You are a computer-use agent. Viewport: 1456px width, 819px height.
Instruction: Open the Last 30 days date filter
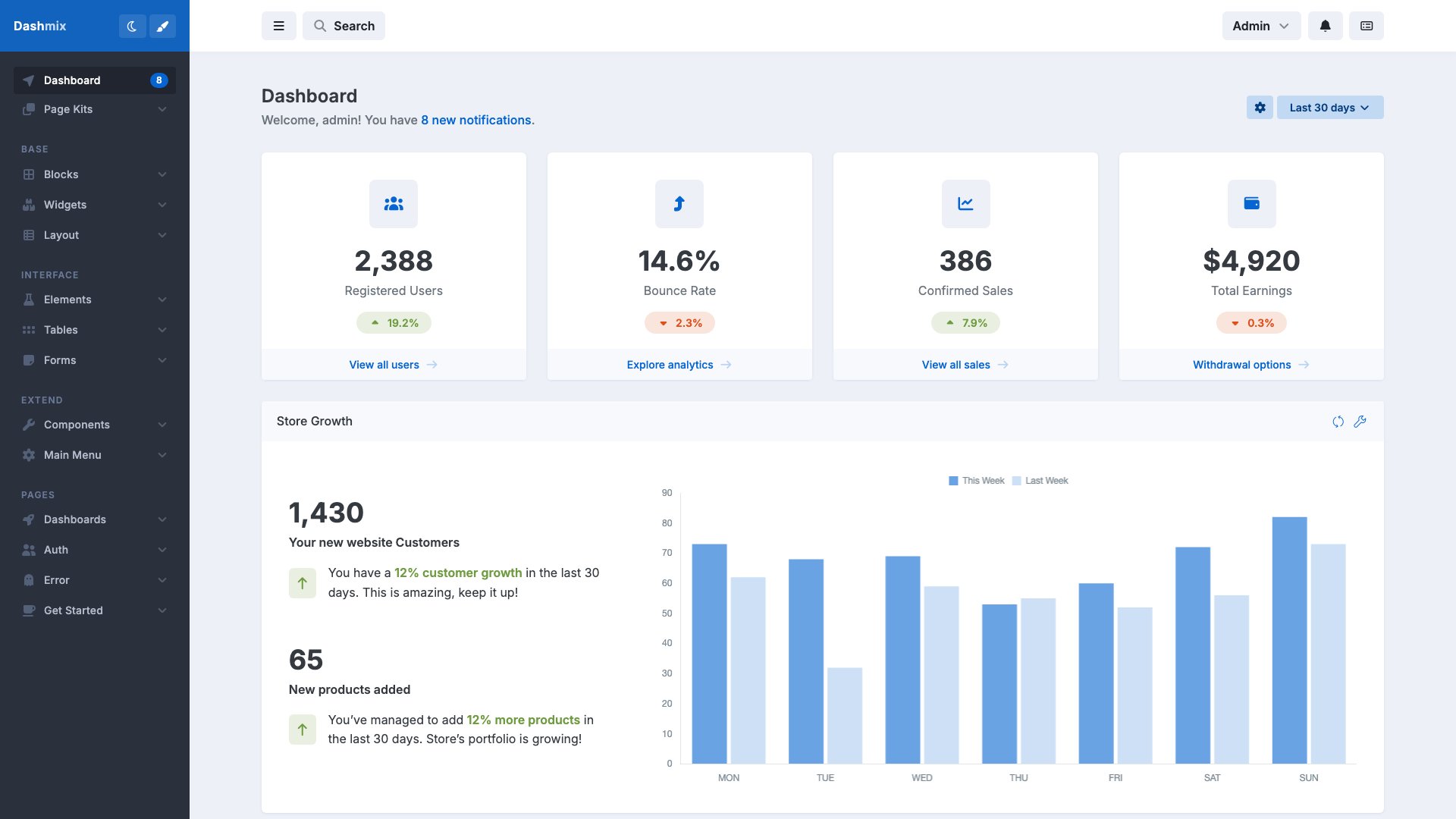point(1329,107)
